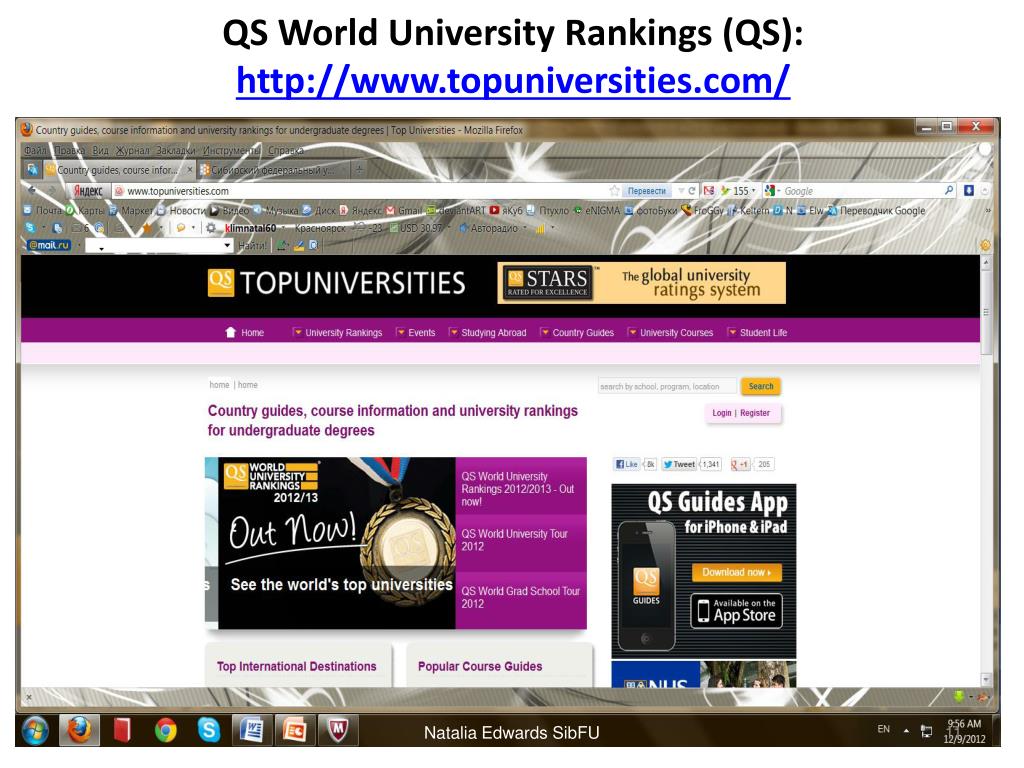Click in the school, program, location search field
Viewport: 1024px width, 768px height.
click(x=667, y=387)
